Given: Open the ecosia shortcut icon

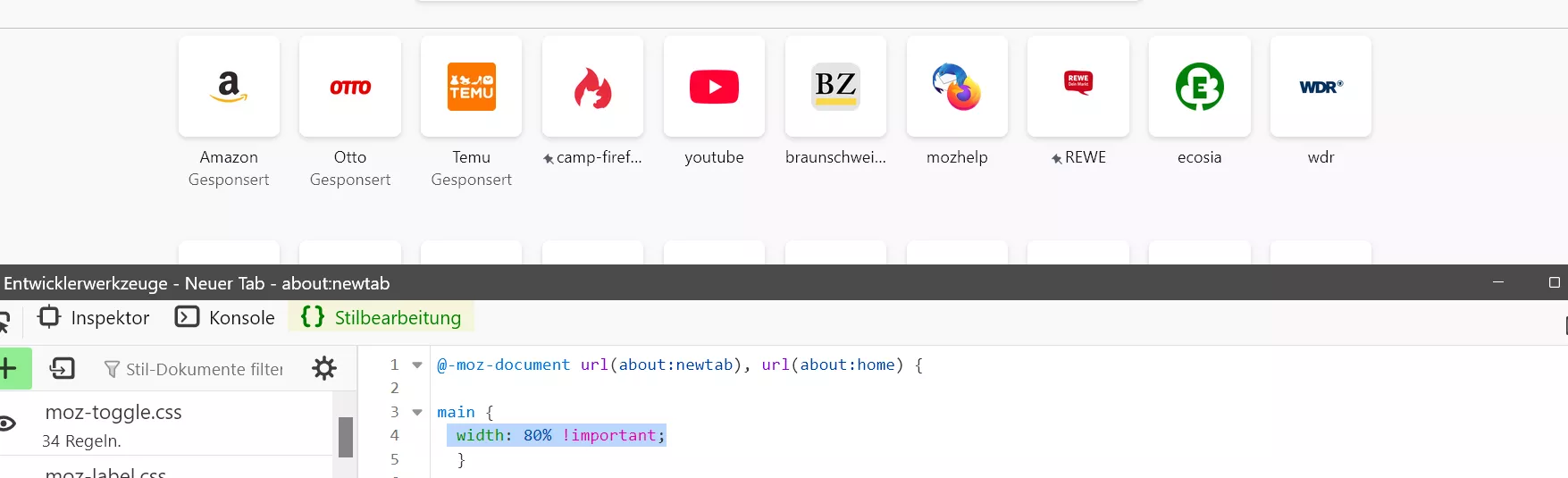Looking at the screenshot, I should click(1200, 87).
